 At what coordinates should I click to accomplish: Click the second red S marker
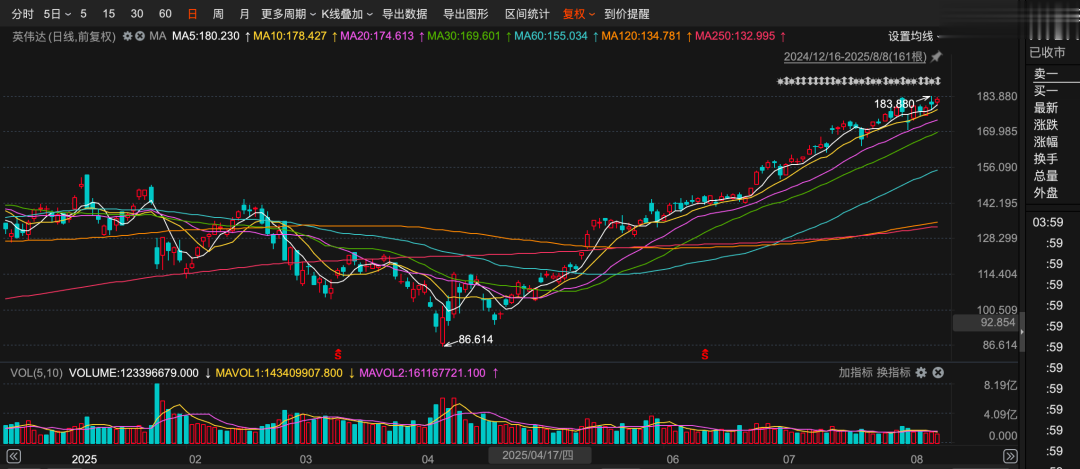click(705, 355)
